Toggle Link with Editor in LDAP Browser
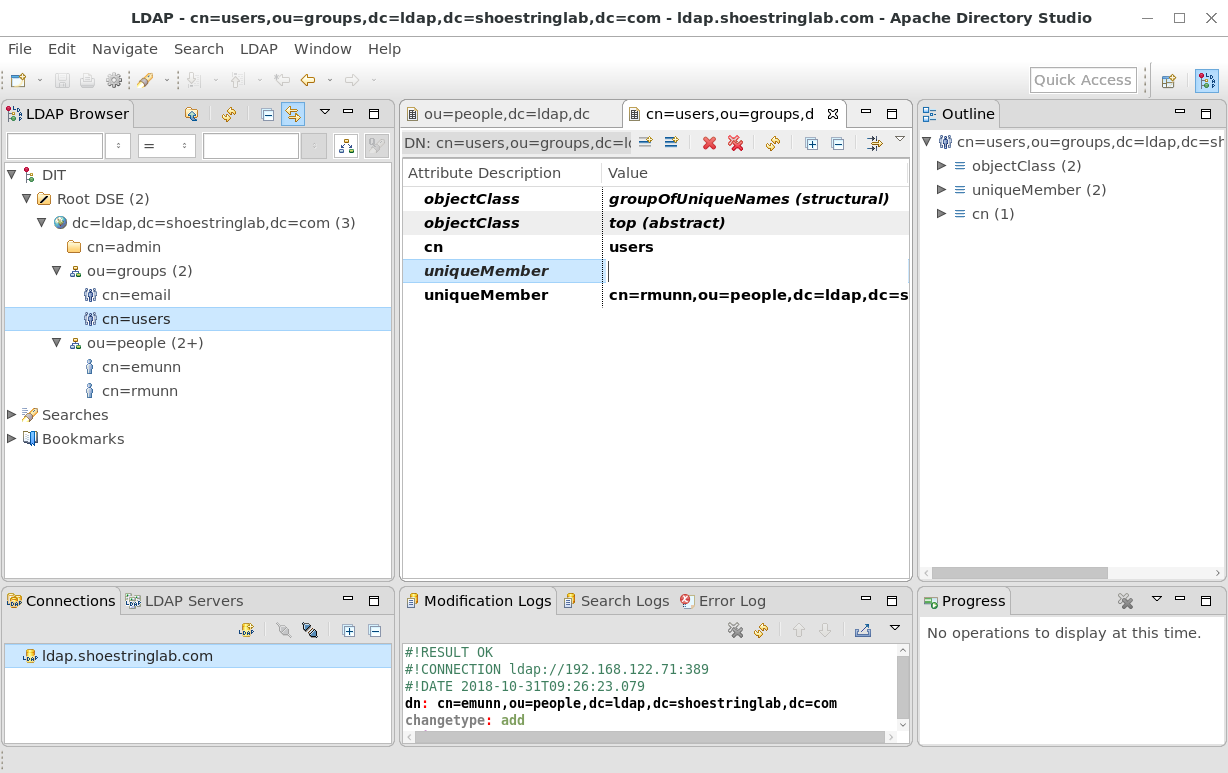Image resolution: width=1228 pixels, height=773 pixels. click(292, 114)
